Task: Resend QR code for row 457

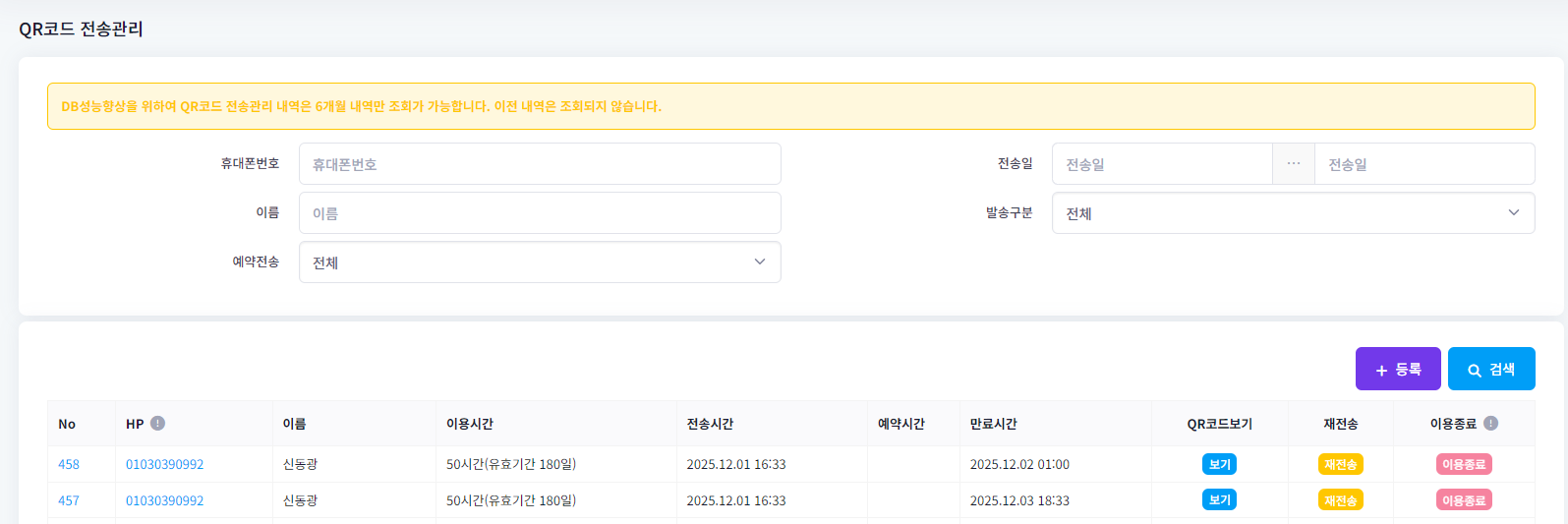Action: (1340, 500)
